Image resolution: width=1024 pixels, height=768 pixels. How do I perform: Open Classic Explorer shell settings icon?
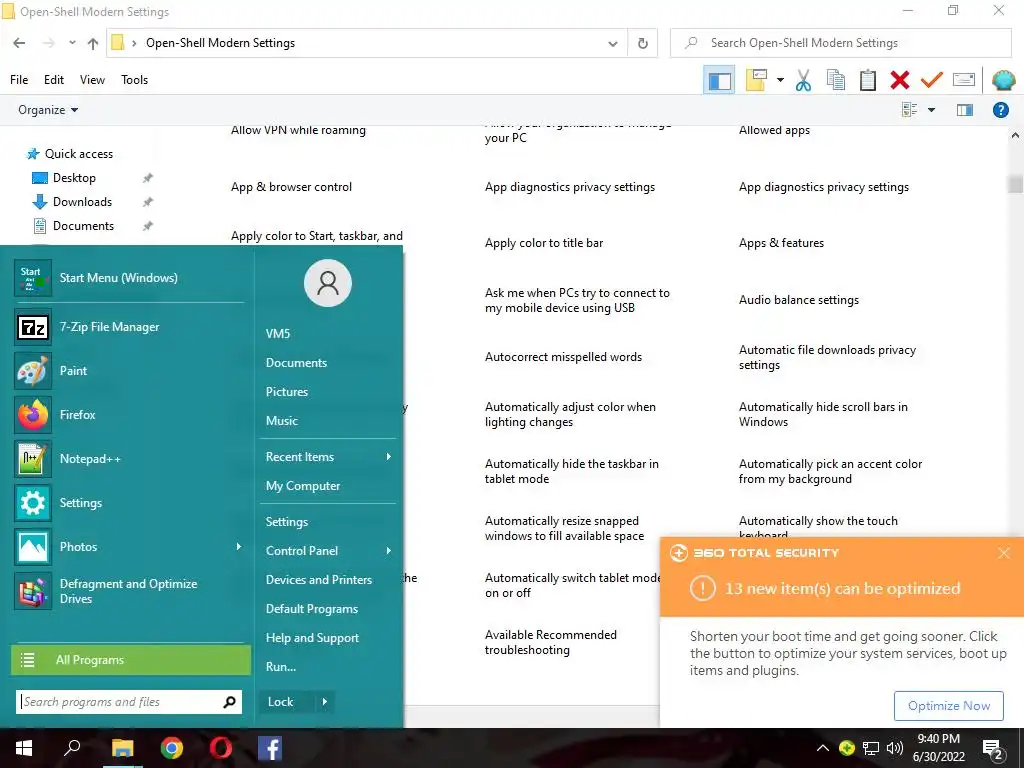1003,80
